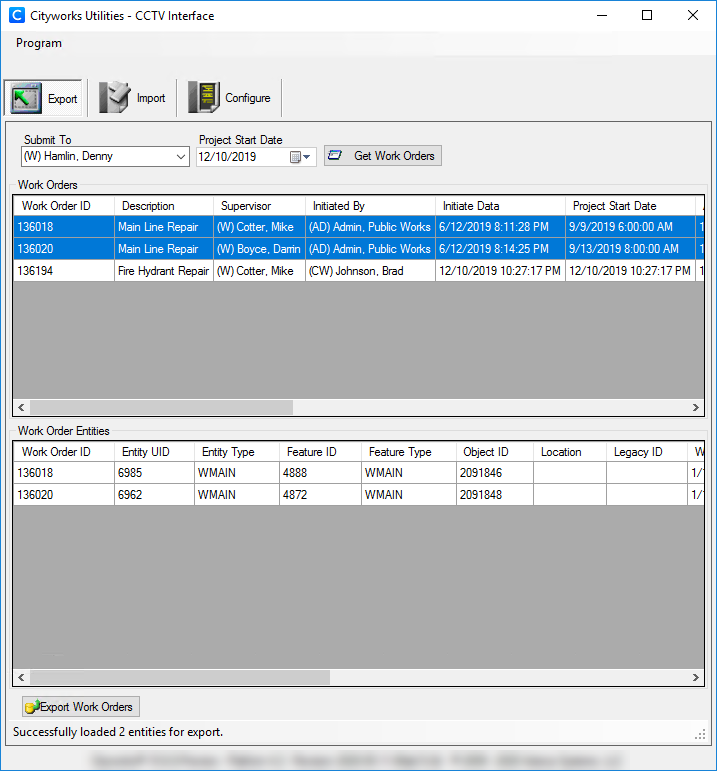Screen dimensions: 717x771
Task: Click the Project Start Date text field
Action: point(241,157)
